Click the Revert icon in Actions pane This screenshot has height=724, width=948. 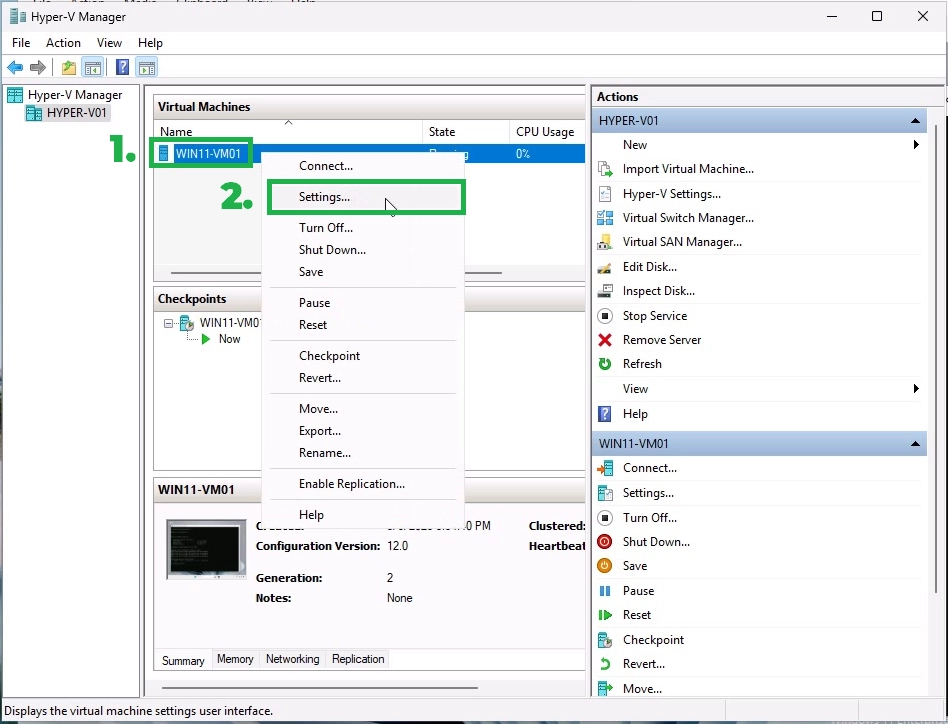(x=605, y=664)
